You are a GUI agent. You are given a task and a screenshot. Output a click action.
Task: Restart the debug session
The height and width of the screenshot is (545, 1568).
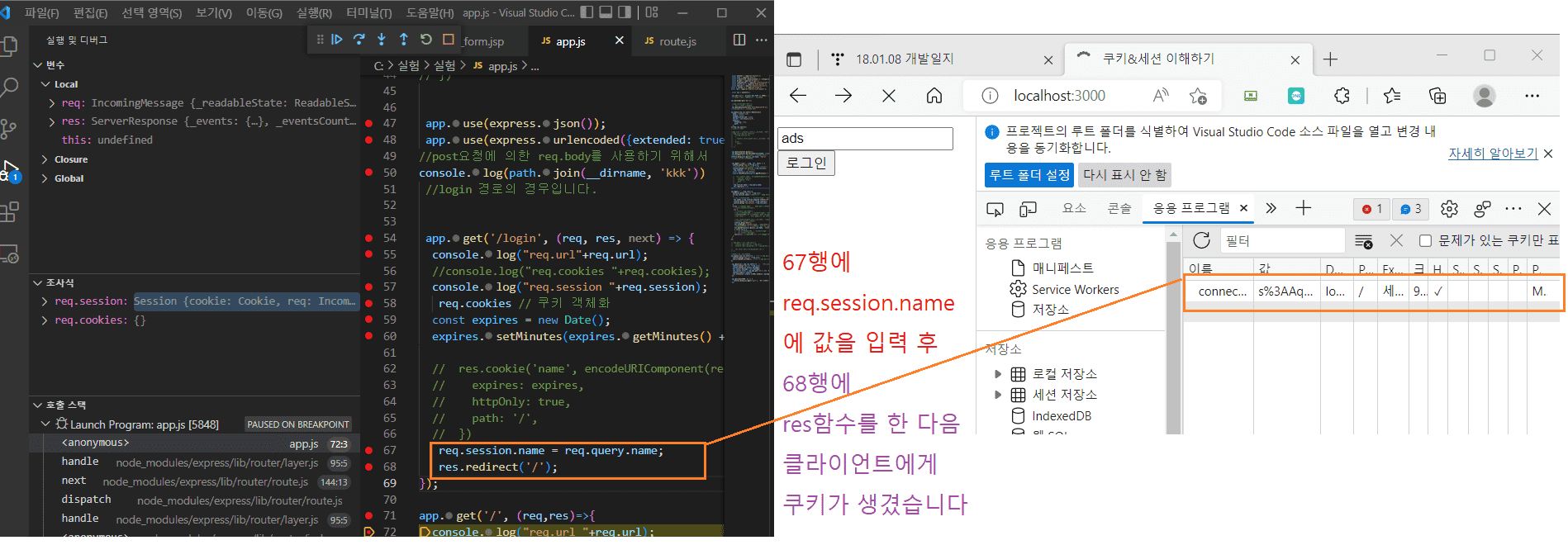426,39
